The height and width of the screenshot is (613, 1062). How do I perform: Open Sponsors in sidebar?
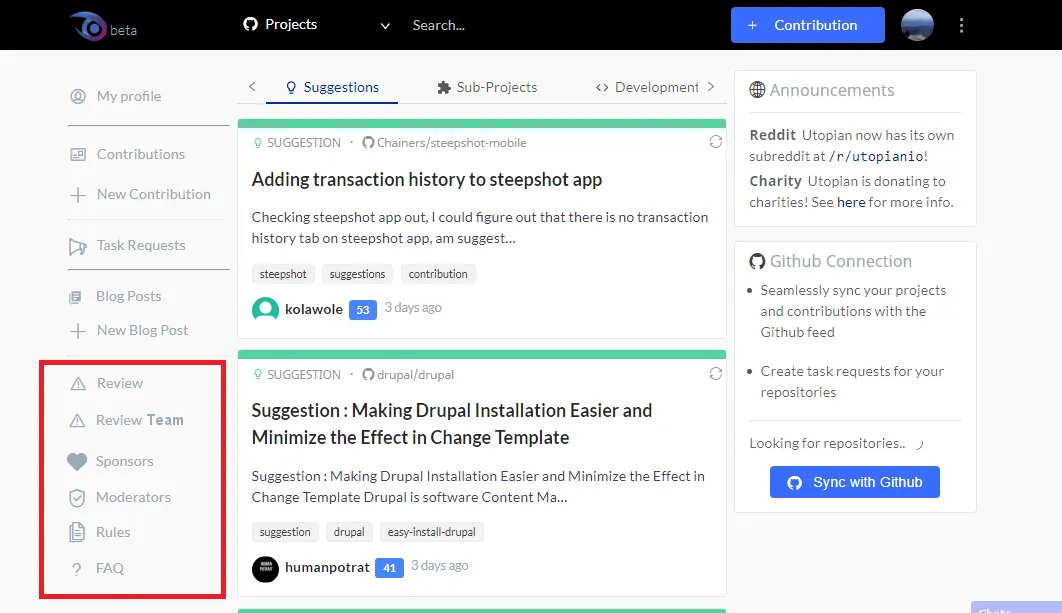pos(125,461)
